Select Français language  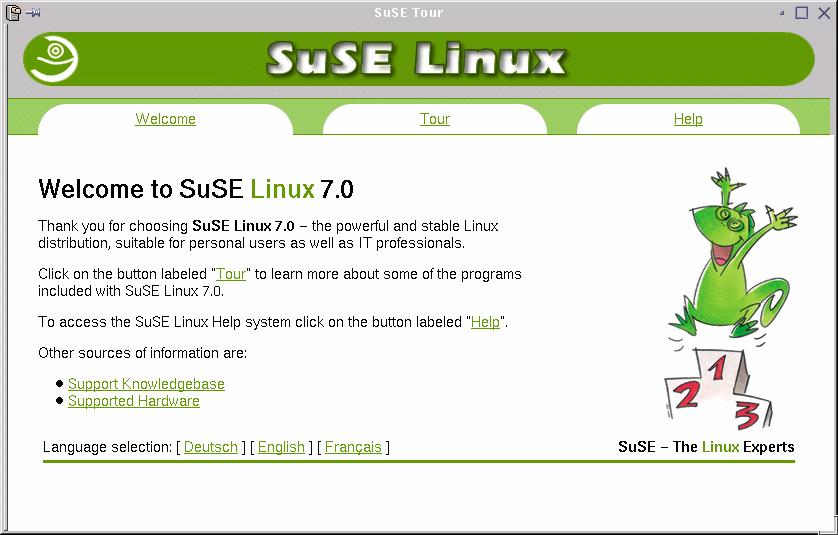click(x=353, y=447)
